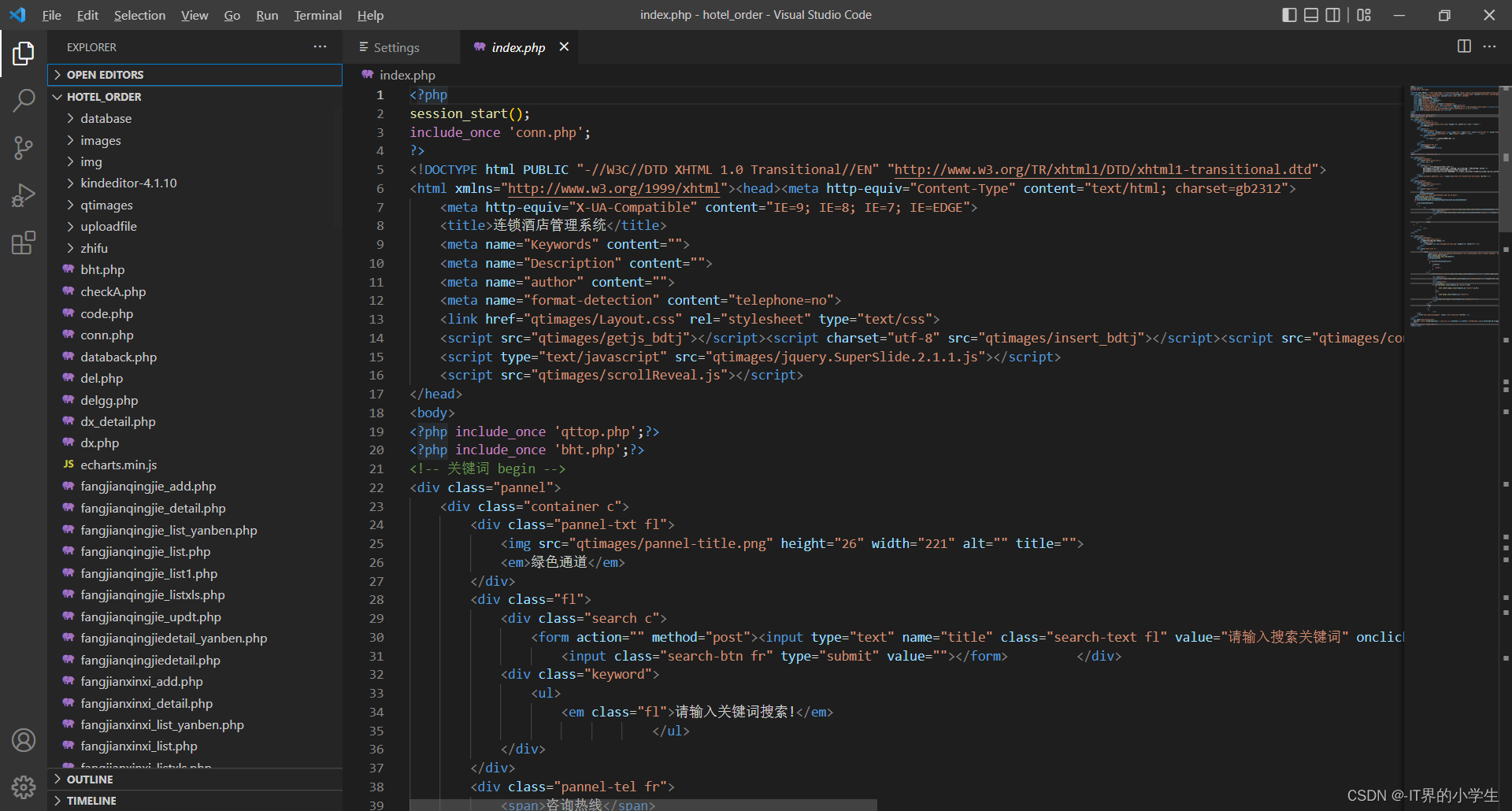Open the Search view icon

click(24, 100)
